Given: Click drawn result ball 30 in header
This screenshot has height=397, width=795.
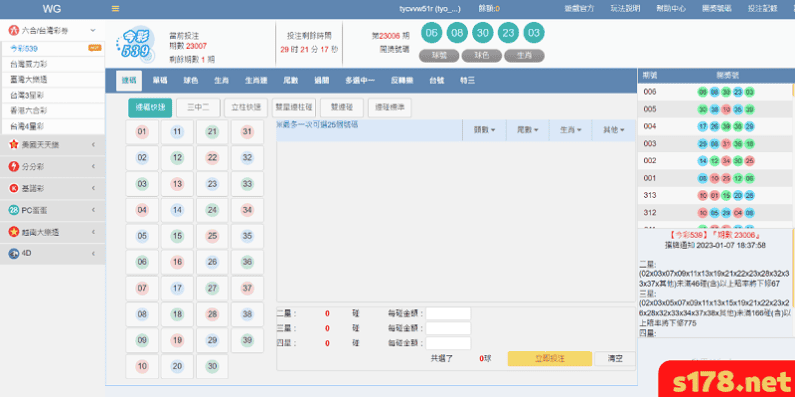Looking at the screenshot, I should (483, 33).
